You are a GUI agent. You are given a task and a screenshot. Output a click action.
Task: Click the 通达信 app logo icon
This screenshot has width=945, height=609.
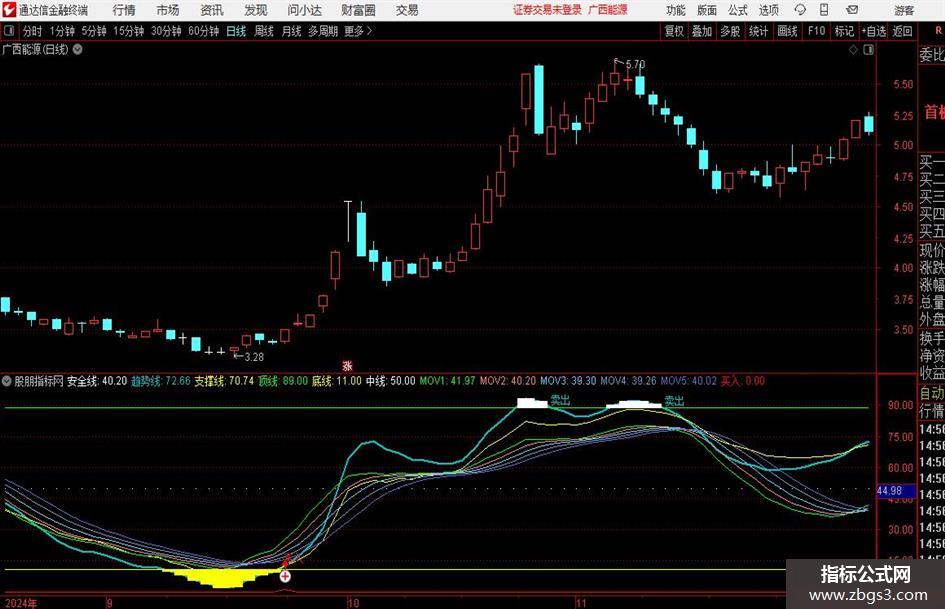coord(9,10)
